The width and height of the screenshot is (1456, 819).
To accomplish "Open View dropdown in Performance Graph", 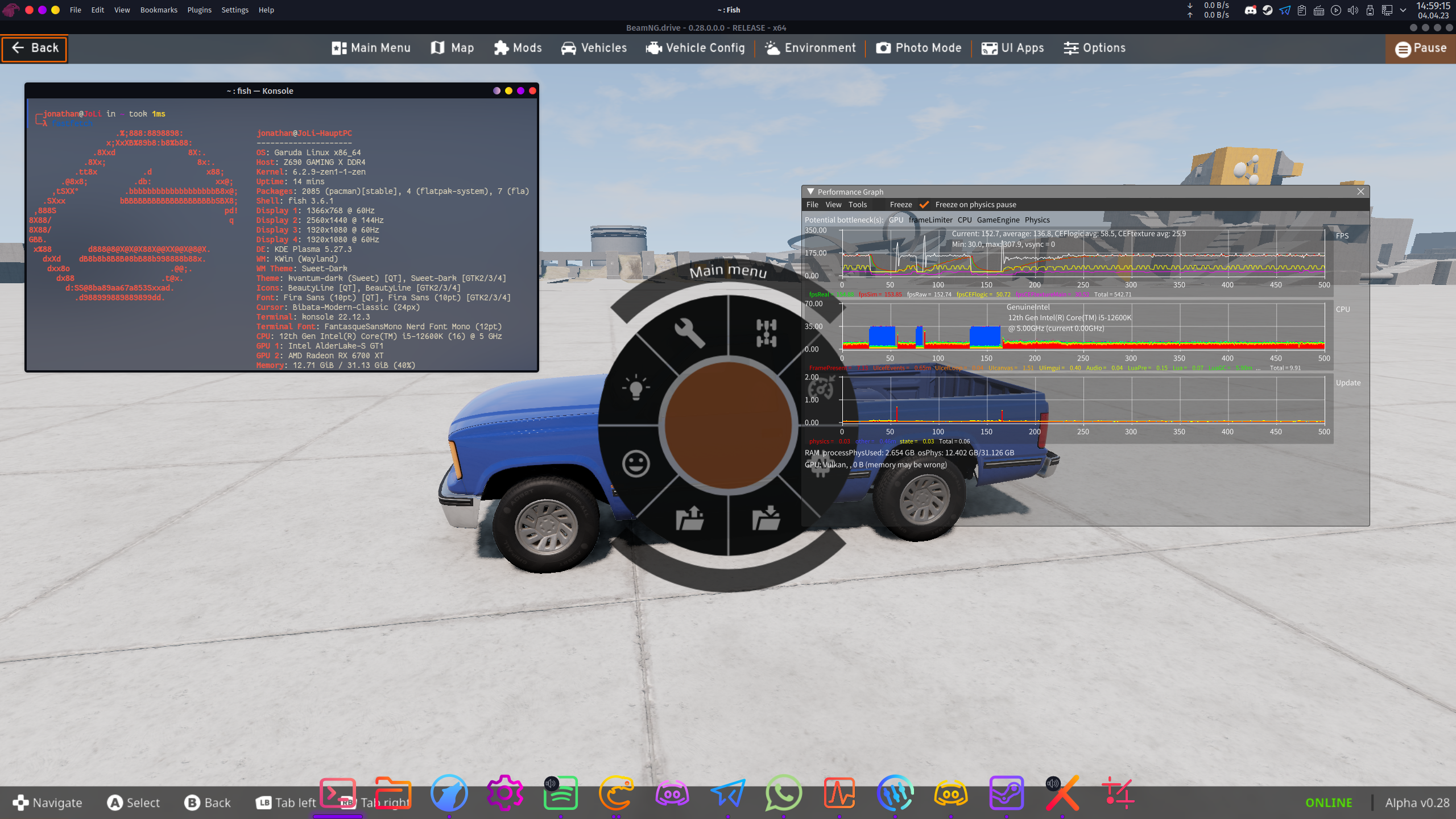I will [x=833, y=205].
